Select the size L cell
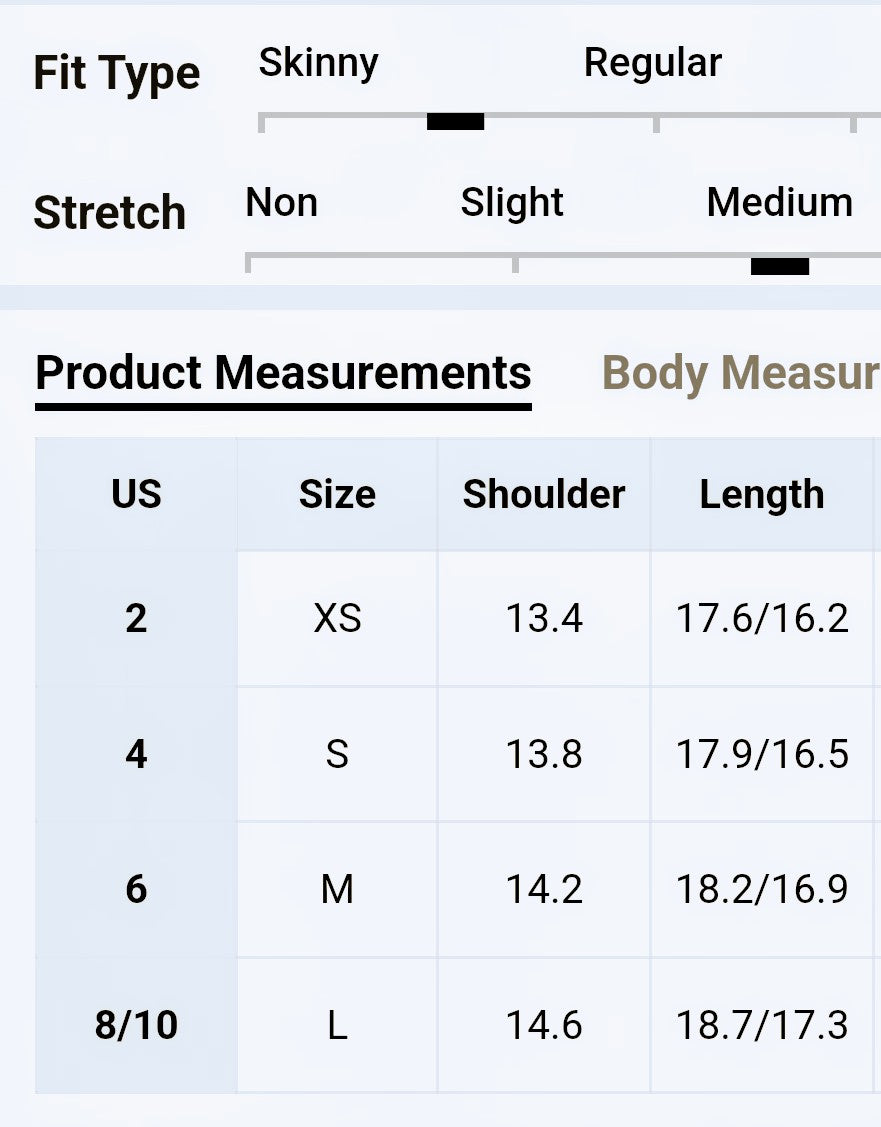This screenshot has height=1127, width=881. point(337,1025)
